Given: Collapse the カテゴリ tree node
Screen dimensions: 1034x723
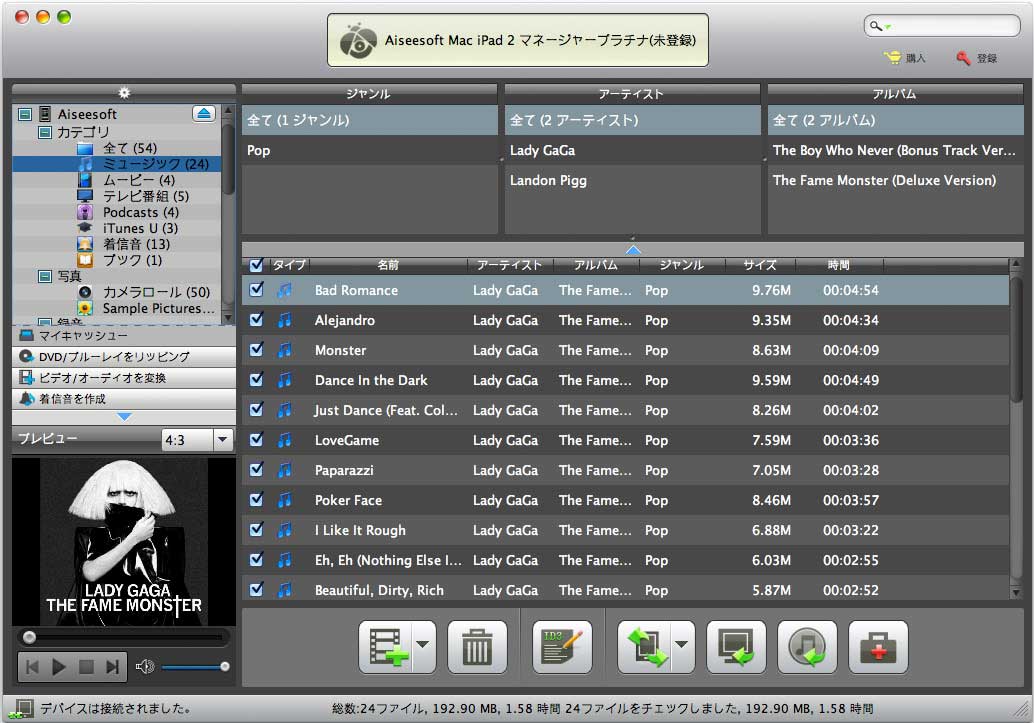Looking at the screenshot, I should 45,132.
